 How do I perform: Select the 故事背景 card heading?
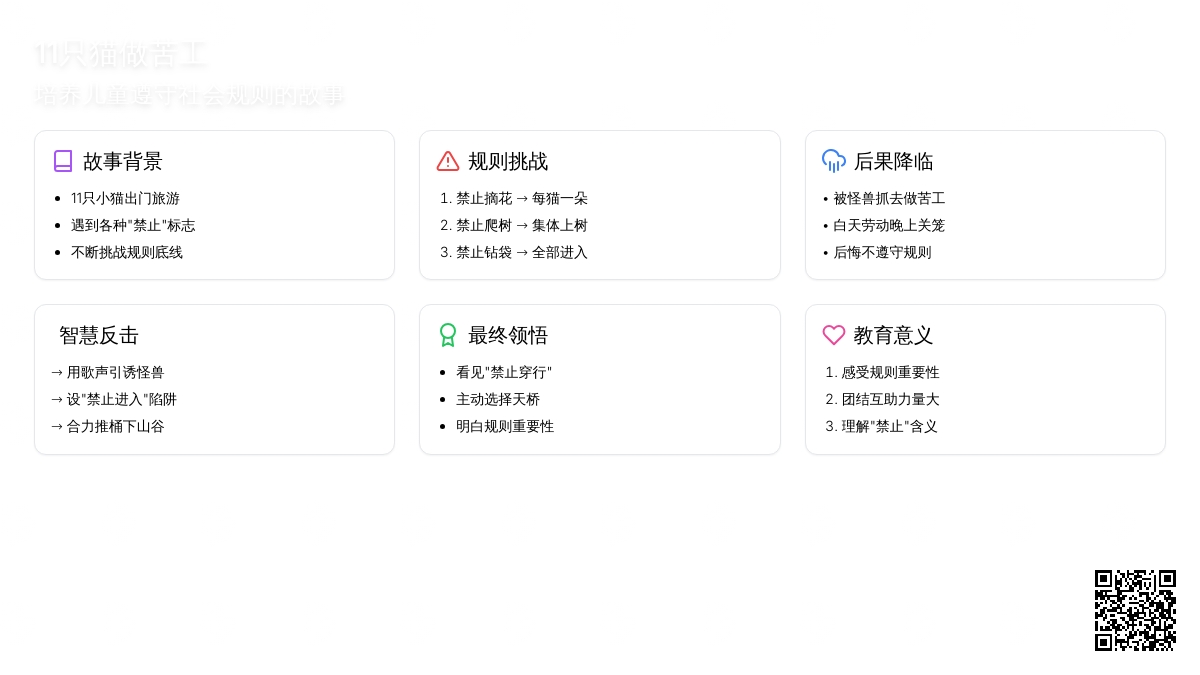tap(122, 161)
